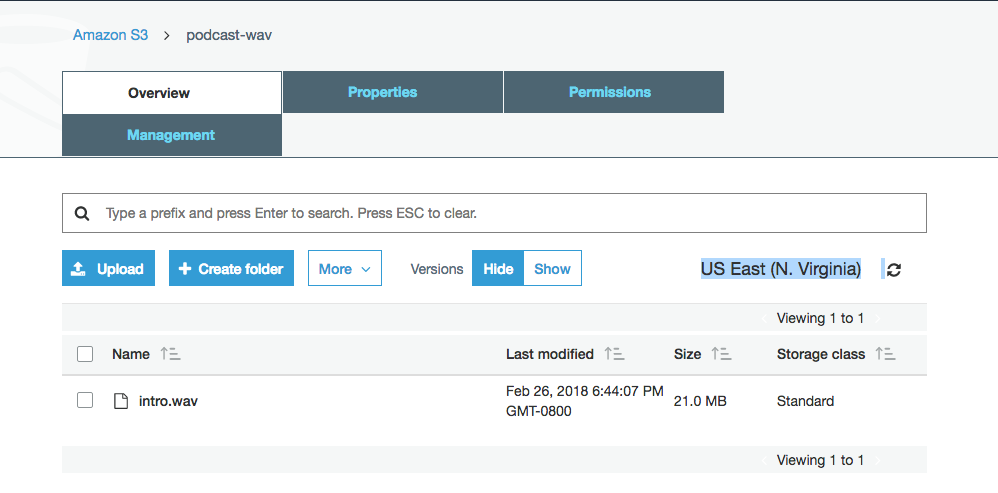Viewport: 998px width, 493px height.
Task: Click the bottom 'Viewing 1 to 1' text
Action: [x=820, y=461]
